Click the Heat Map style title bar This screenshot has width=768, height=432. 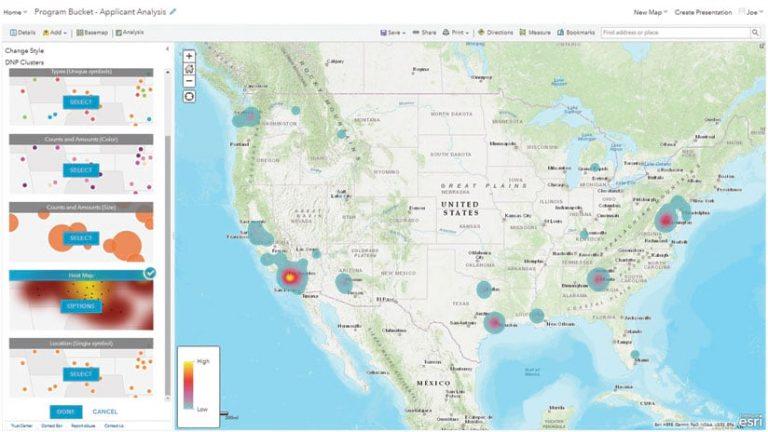tap(81, 275)
